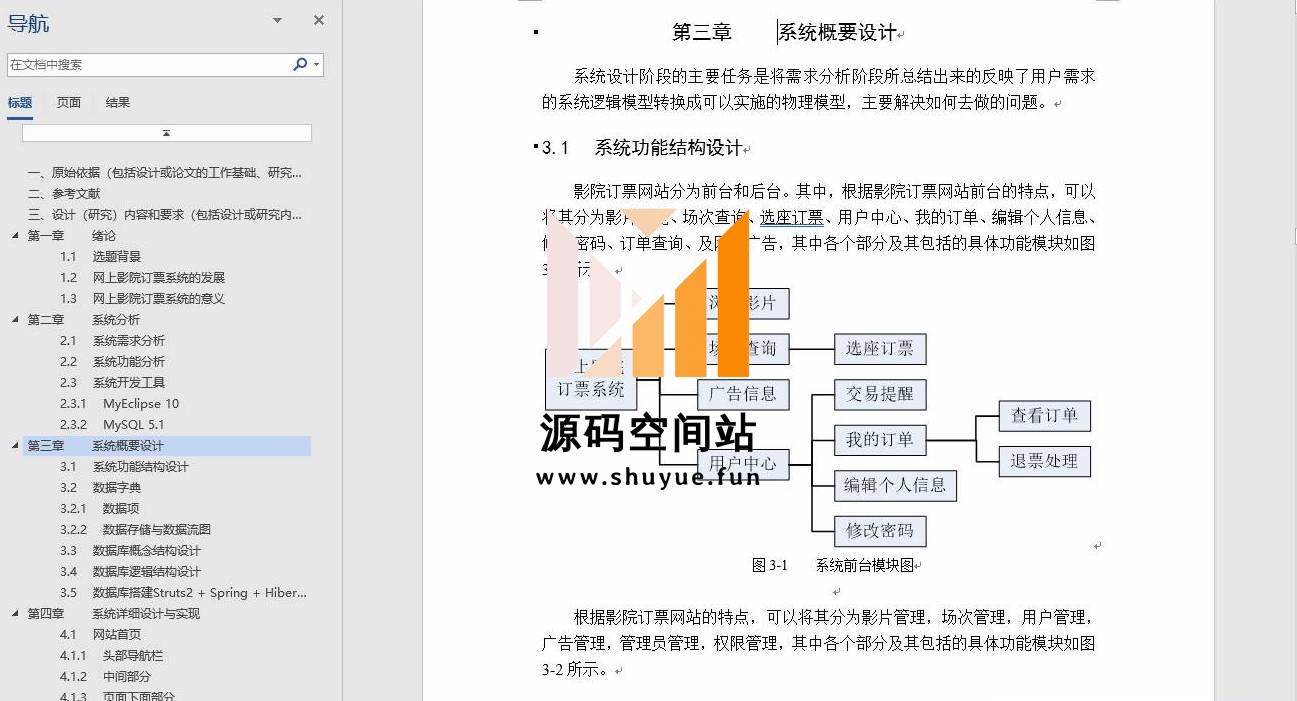Go to heading 第一章 绪论
Screen dimensions: 1297x701
[71, 236]
